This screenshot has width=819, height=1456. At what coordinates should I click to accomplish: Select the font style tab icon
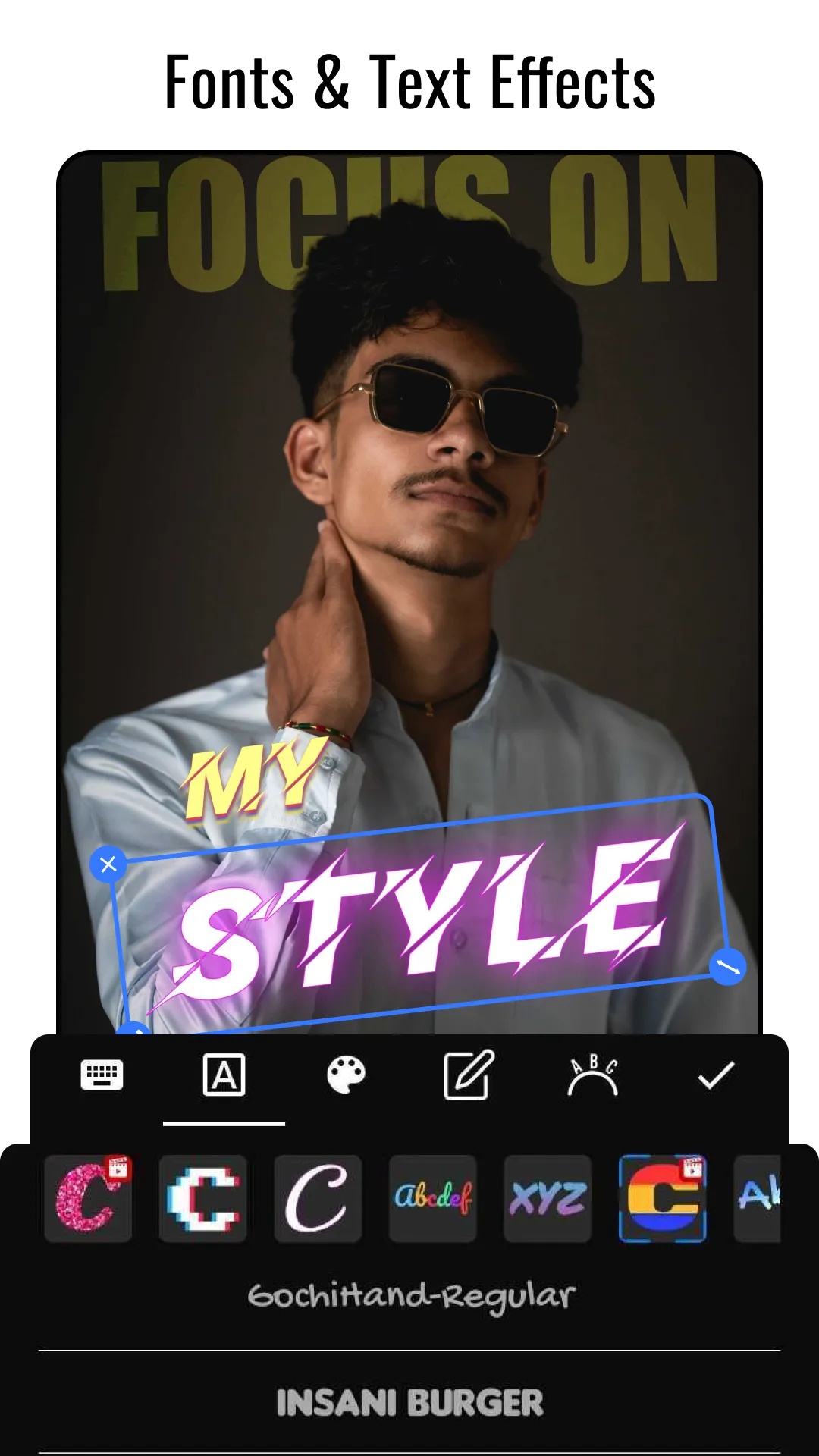pyautogui.click(x=224, y=1075)
